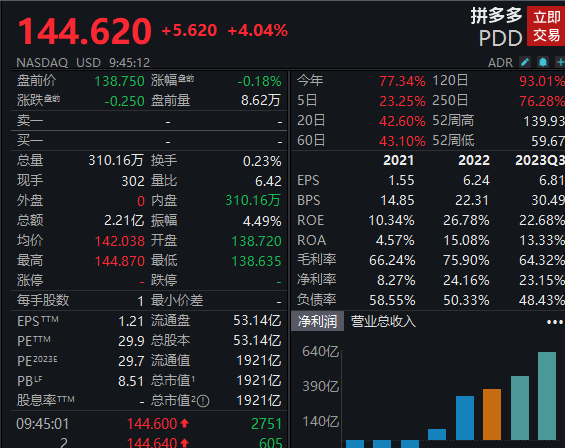This screenshot has width=565, height=448.
Task: Click the 2022 EPS value 6.24
Action: (x=476, y=180)
